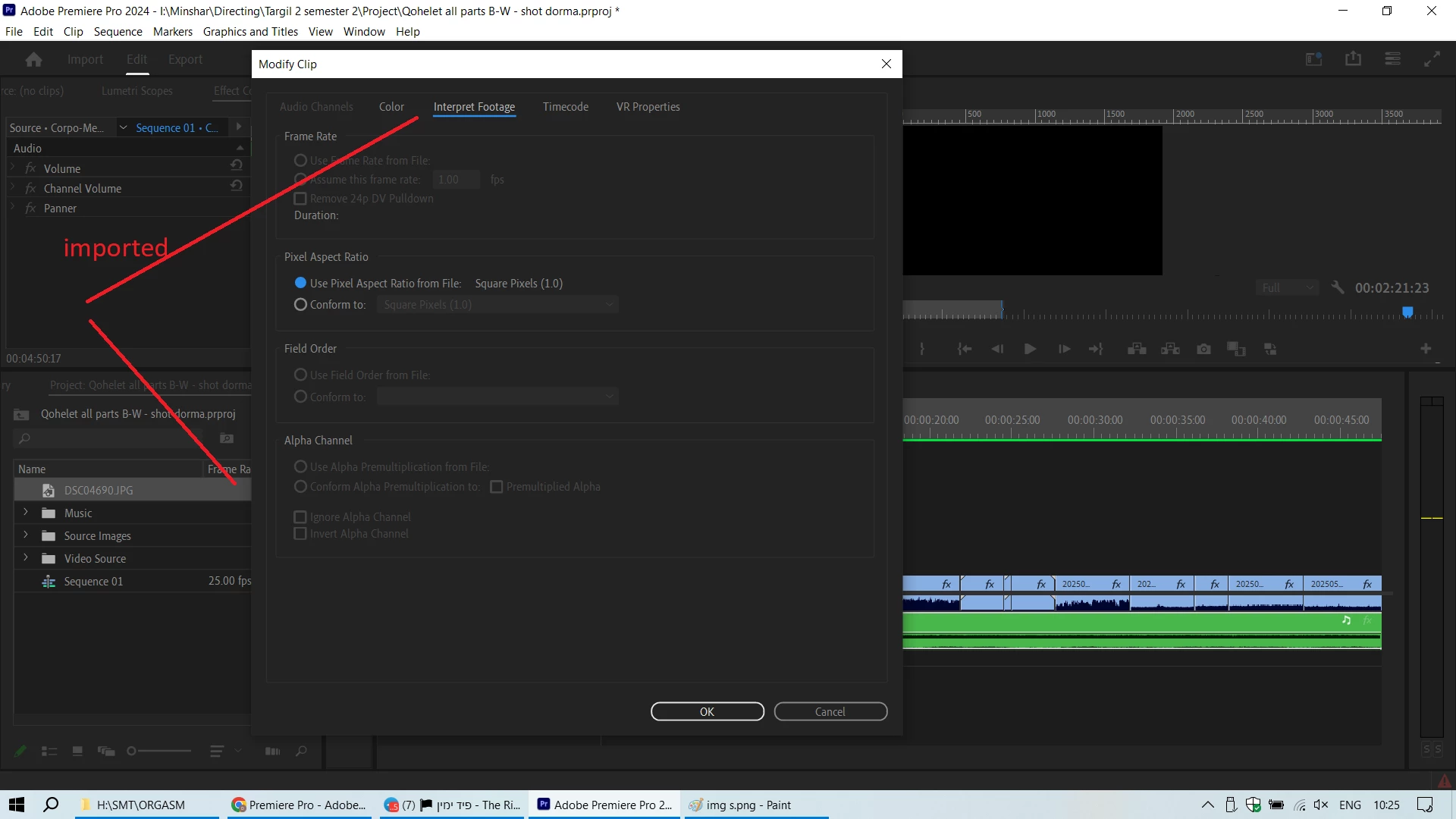1456x819 pixels.
Task: Select Use Pixel Aspect Ratio from File
Action: tap(300, 283)
